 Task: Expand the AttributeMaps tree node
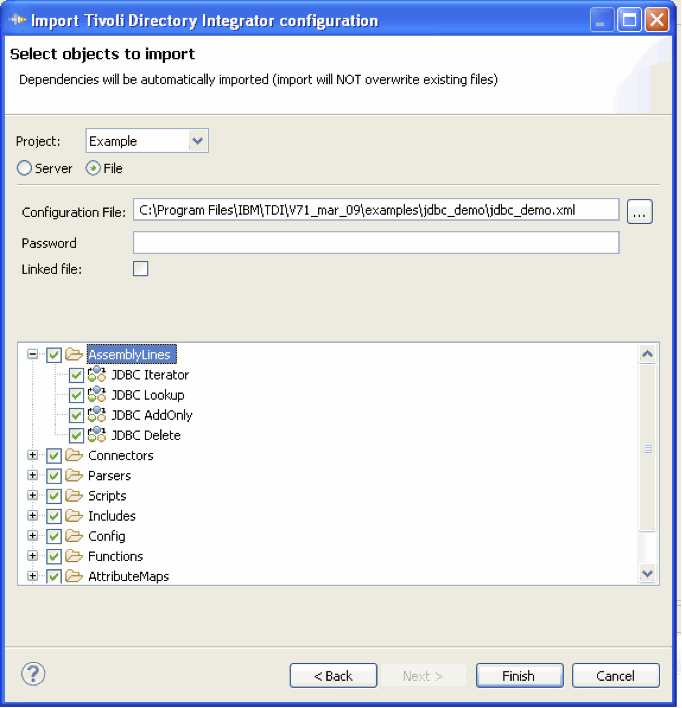pyautogui.click(x=32, y=576)
